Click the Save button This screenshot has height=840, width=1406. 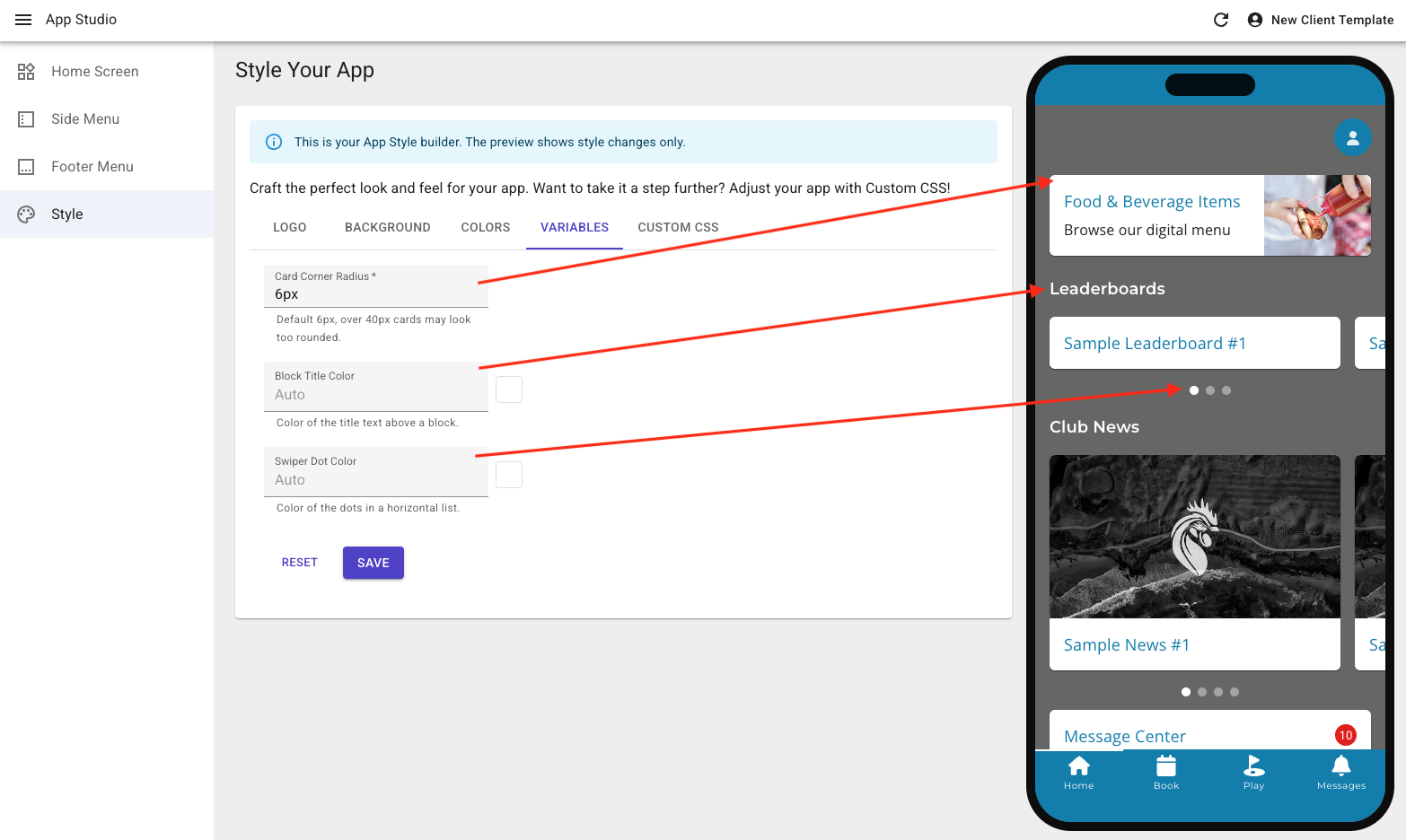point(373,563)
